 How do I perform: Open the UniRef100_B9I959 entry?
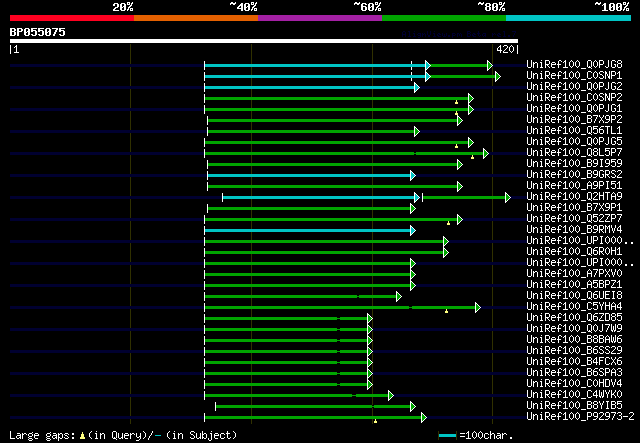click(574, 163)
